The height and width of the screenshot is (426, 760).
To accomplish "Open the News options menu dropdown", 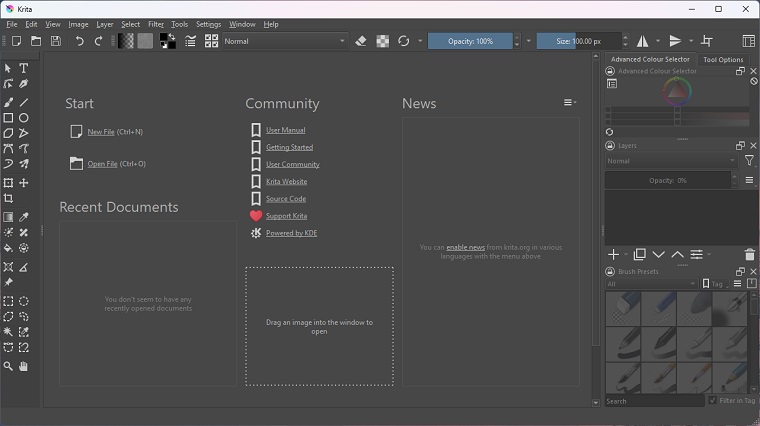I will coord(570,102).
